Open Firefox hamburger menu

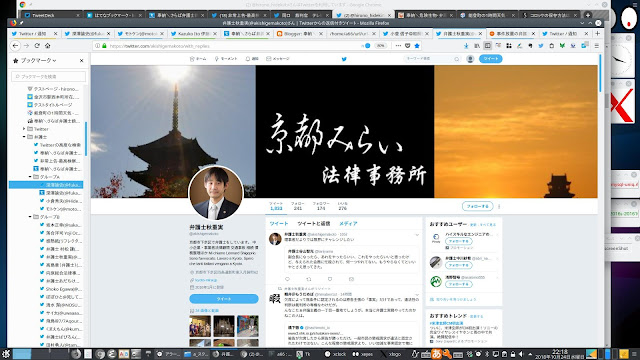point(597,46)
